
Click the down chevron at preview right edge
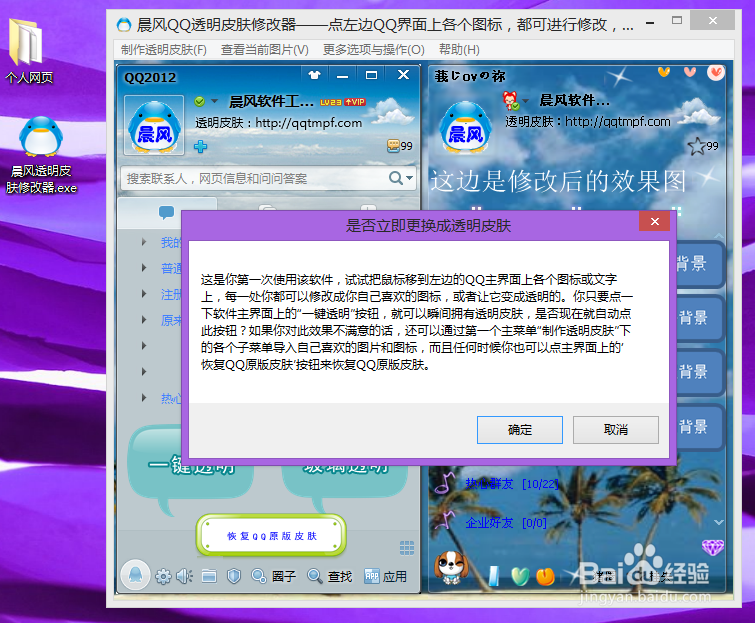click(x=719, y=522)
